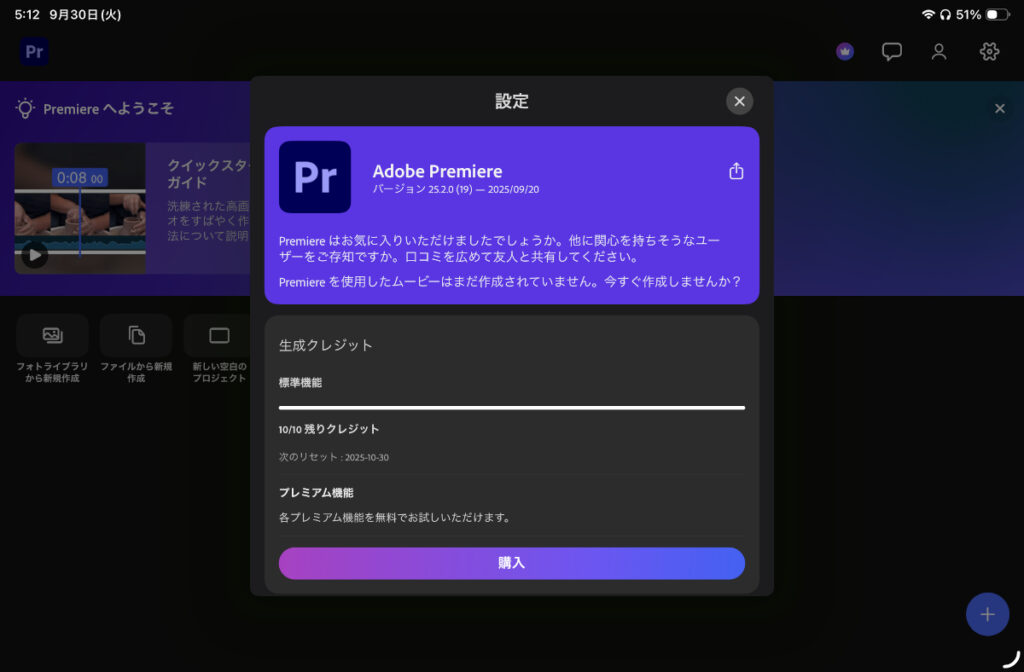Open the Pr home logo in the top bar
Viewport: 1024px width, 672px height.
click(x=34, y=52)
